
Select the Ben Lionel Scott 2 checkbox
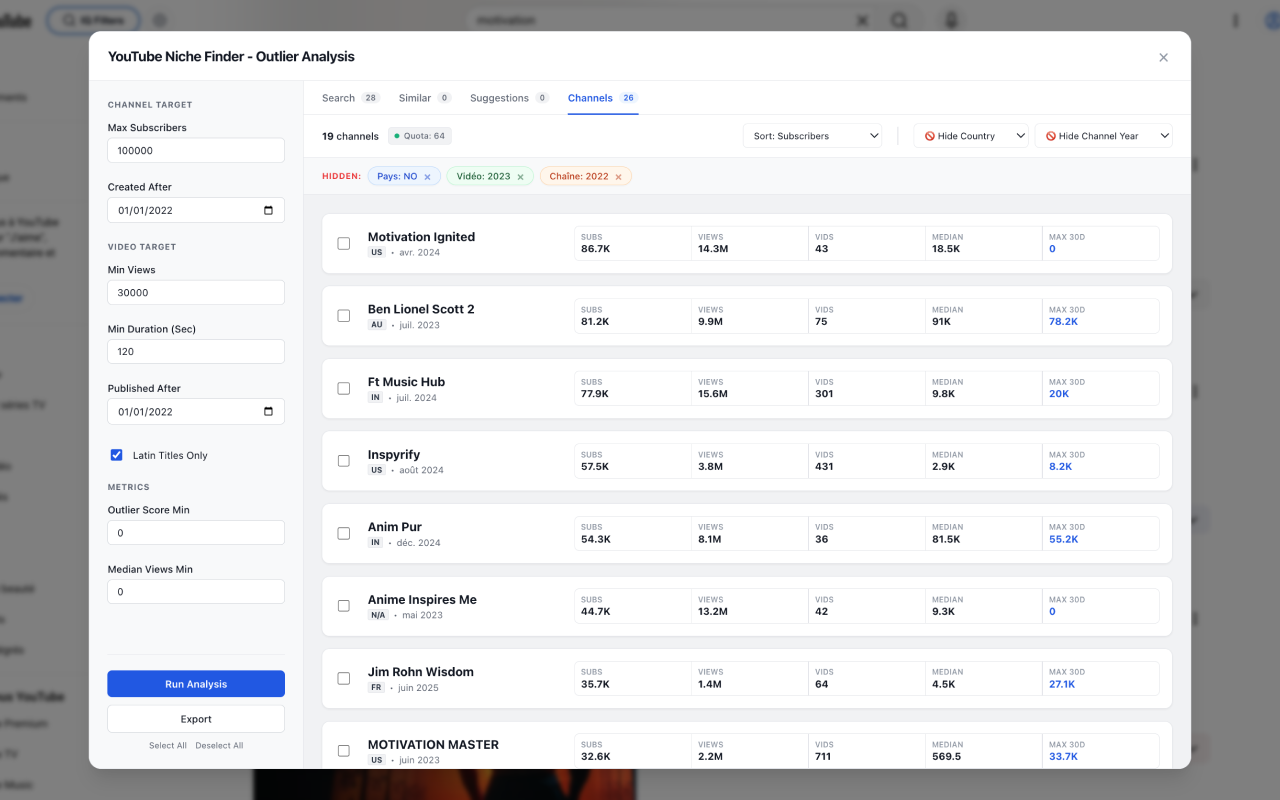(344, 316)
